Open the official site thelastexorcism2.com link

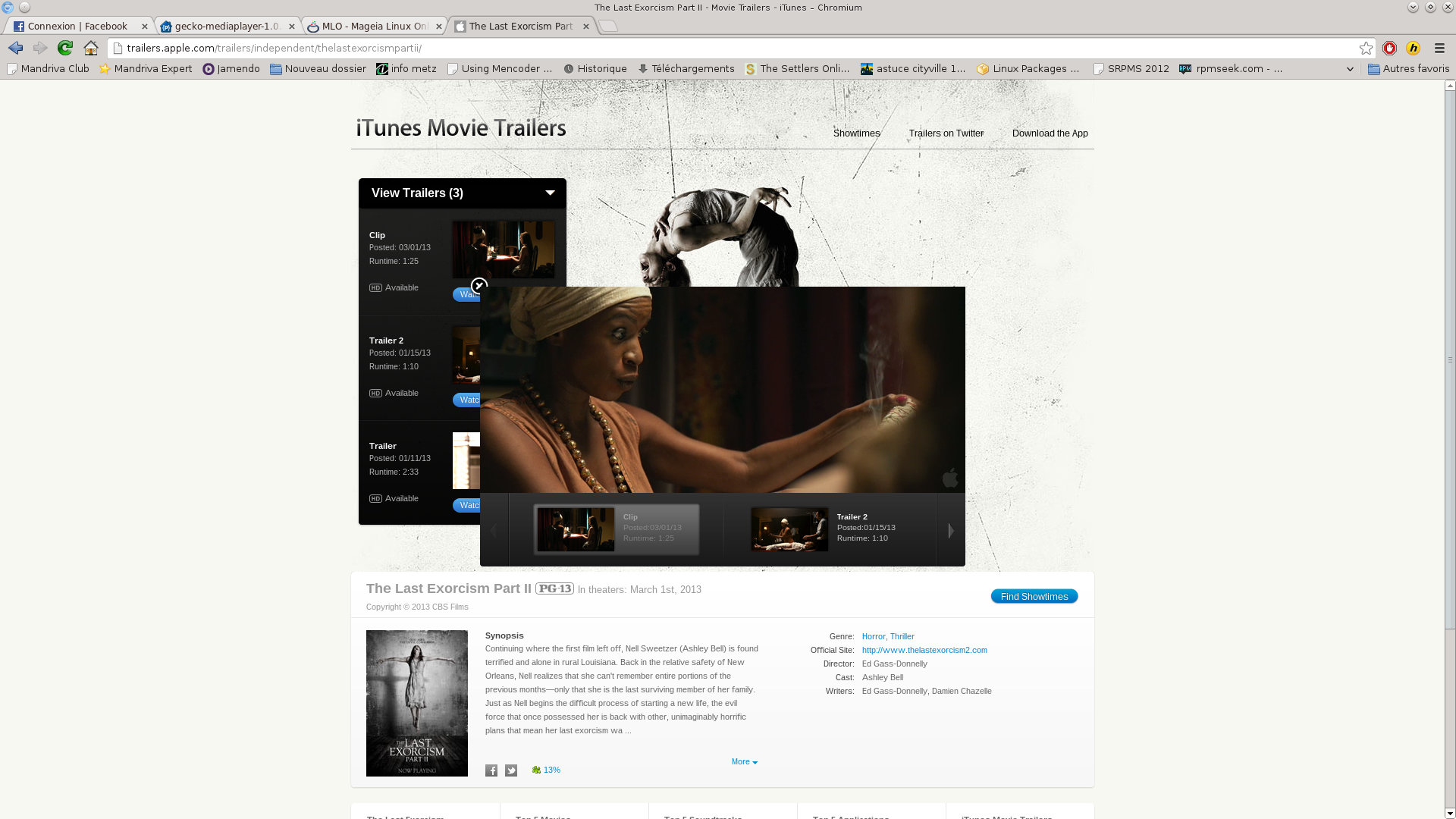pos(924,650)
